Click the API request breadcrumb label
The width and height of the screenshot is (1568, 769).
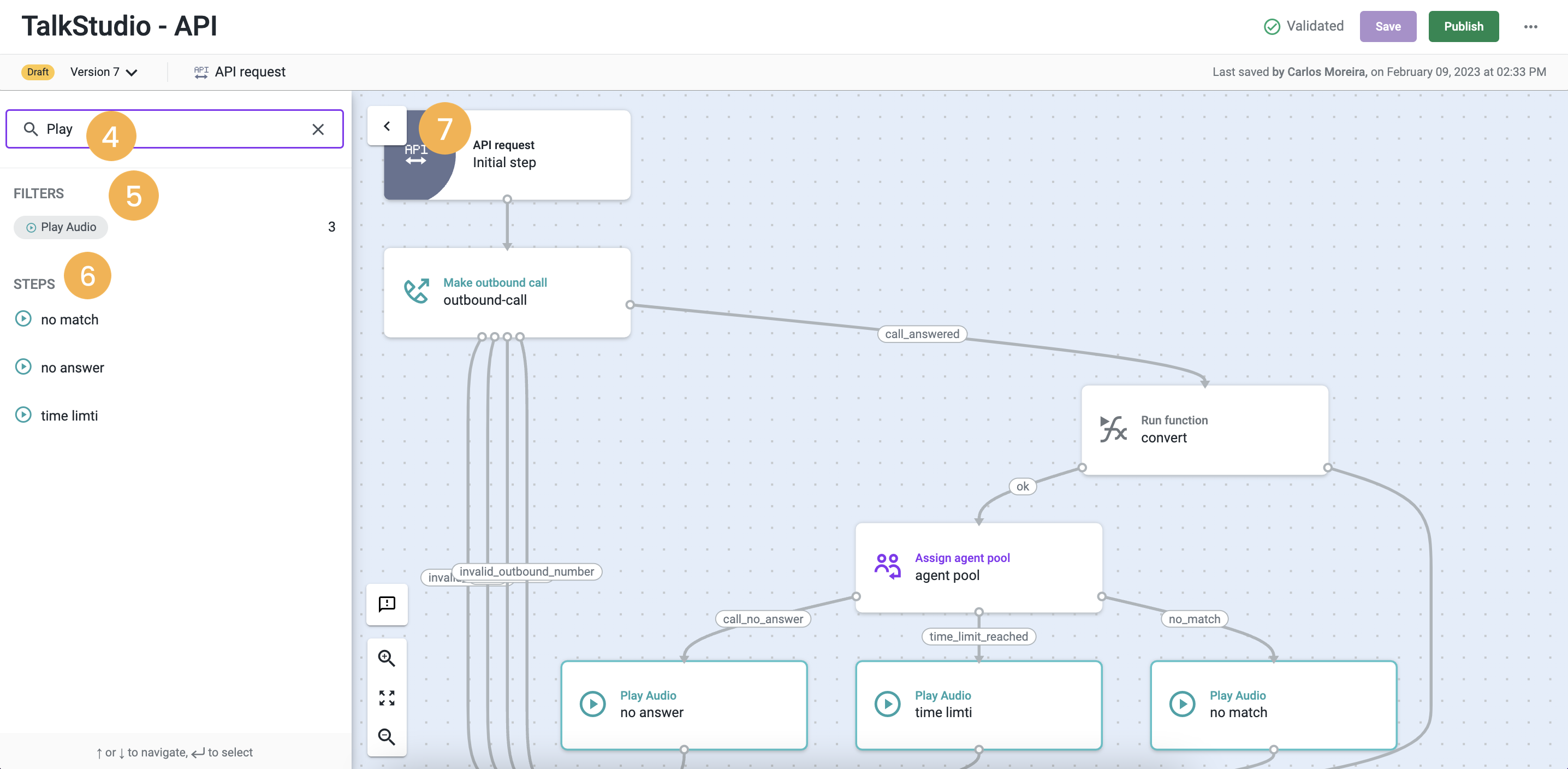pyautogui.click(x=250, y=72)
